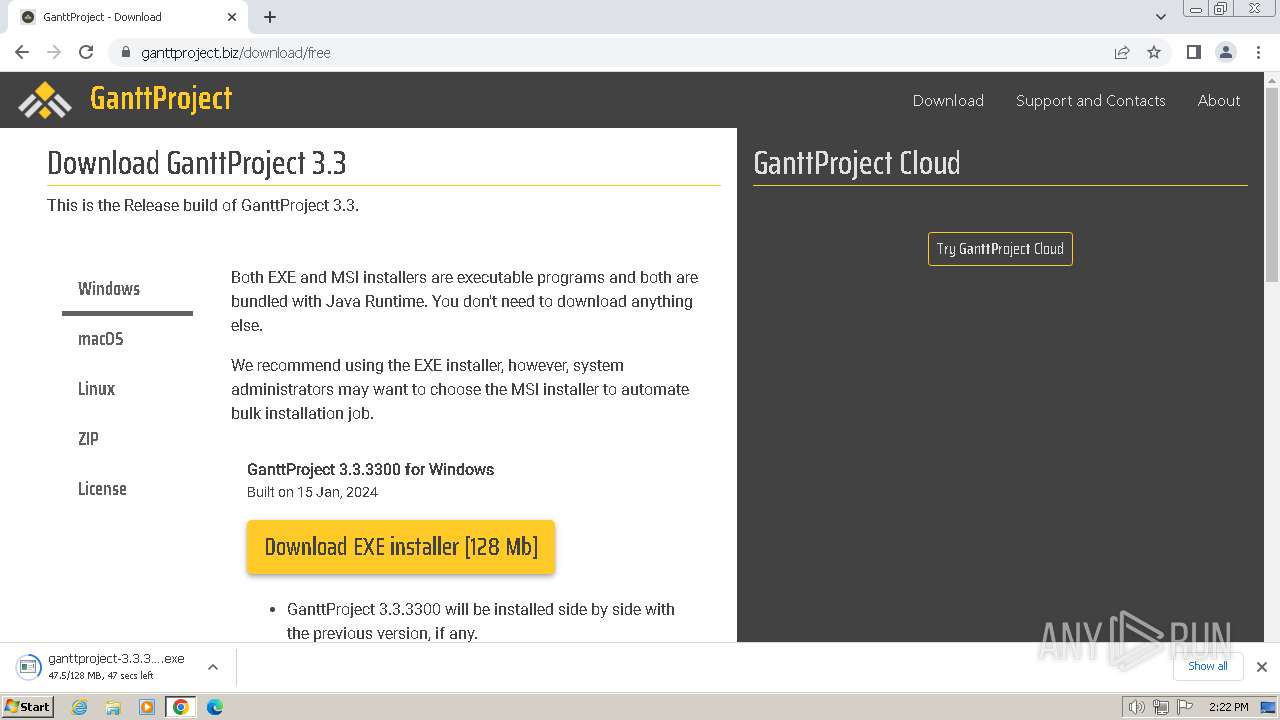Open Support and Contacts nav item

point(1090,100)
